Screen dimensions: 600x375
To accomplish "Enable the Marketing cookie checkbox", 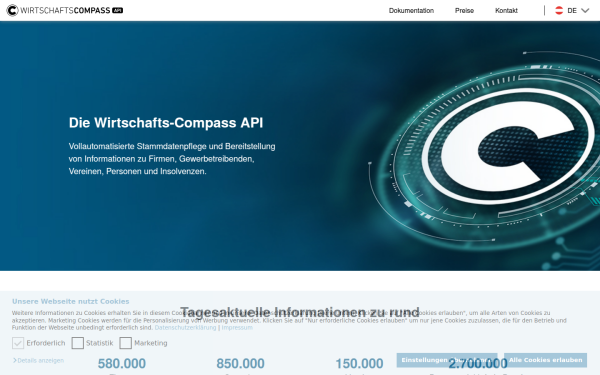I will (126, 343).
